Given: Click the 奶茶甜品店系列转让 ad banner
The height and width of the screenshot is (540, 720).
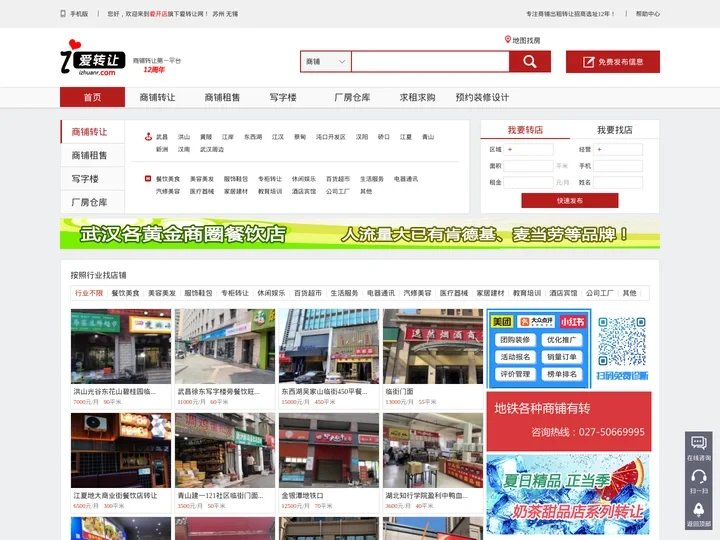Looking at the screenshot, I should [x=568, y=495].
